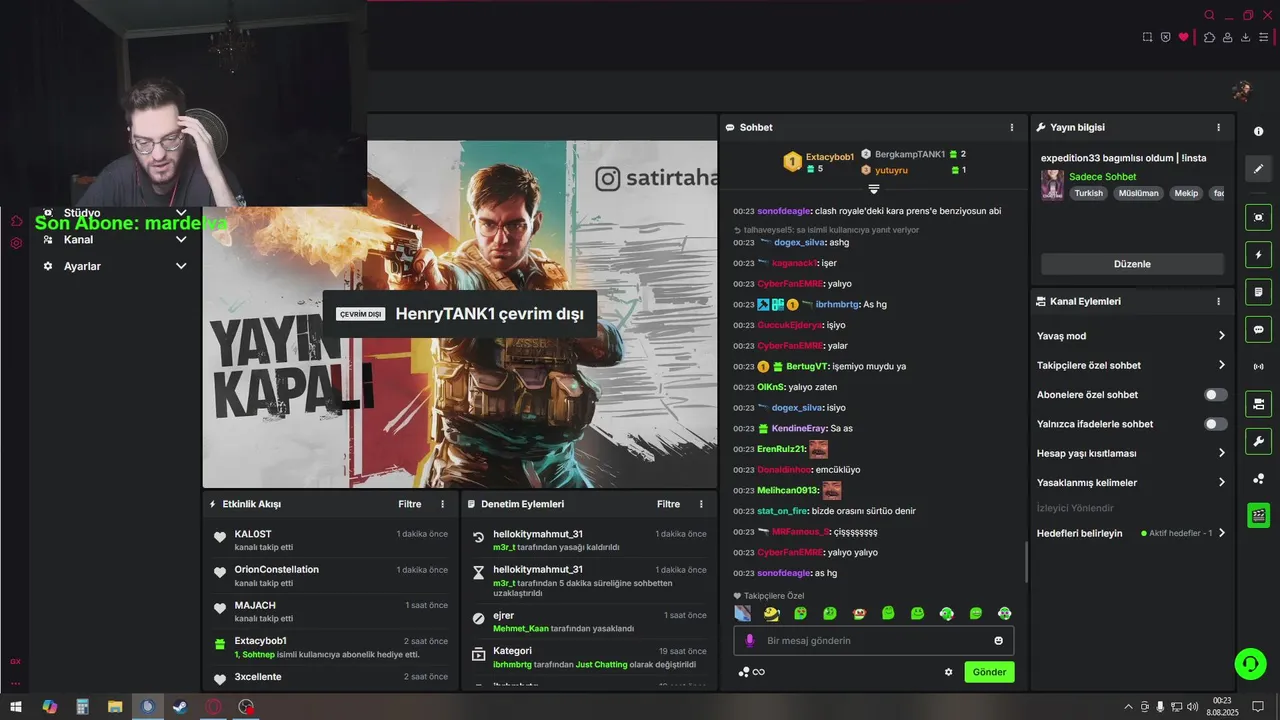1280x720 pixels.
Task: Collapse the chat leaderboard arrow under yutuyru
Action: click(x=873, y=189)
